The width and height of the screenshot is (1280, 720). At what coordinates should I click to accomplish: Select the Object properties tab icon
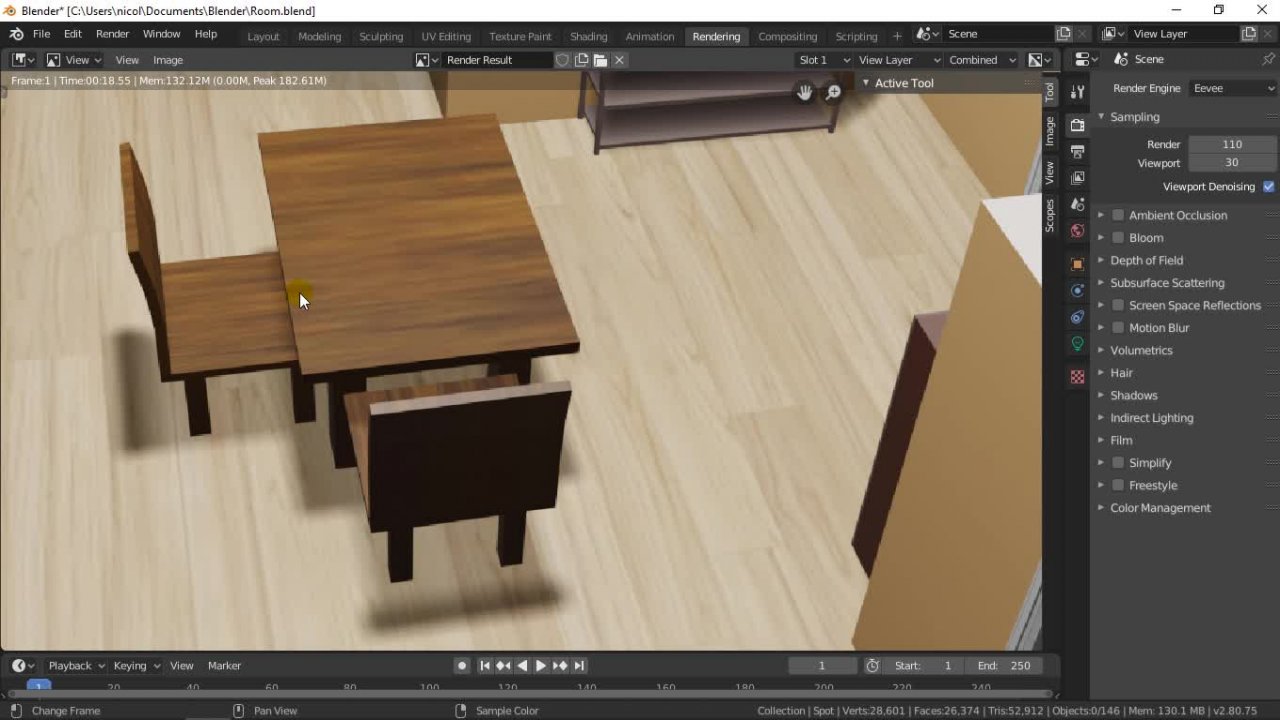click(1077, 264)
